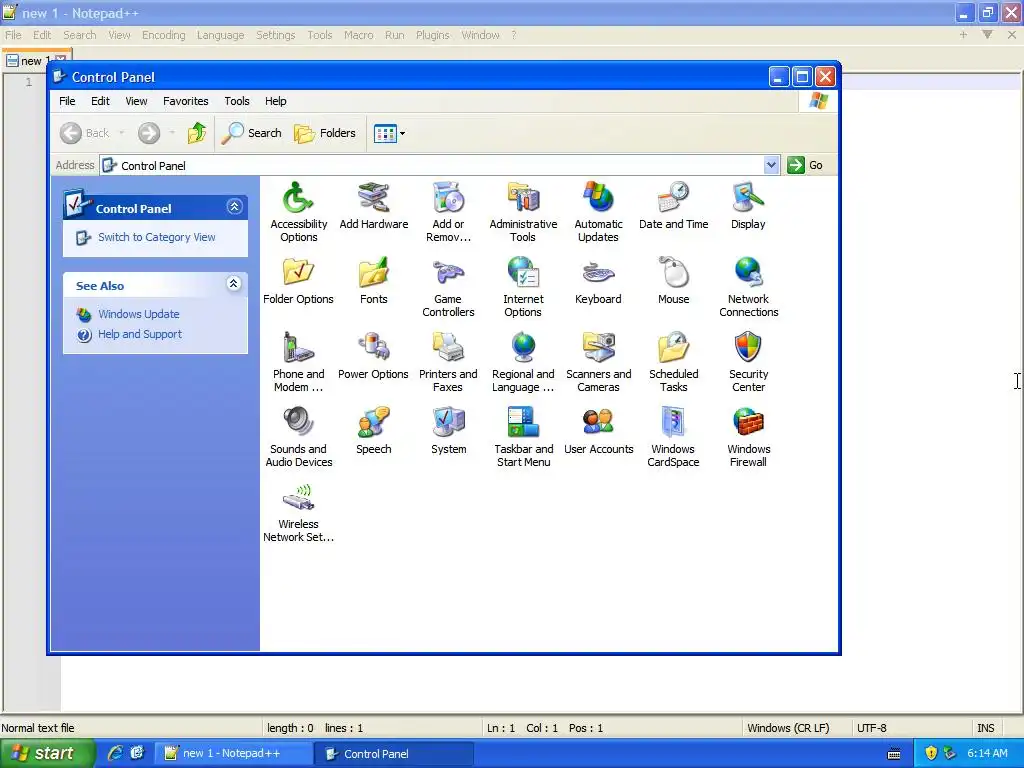Open Control Panel Edit menu
1024x768 pixels.
click(100, 101)
